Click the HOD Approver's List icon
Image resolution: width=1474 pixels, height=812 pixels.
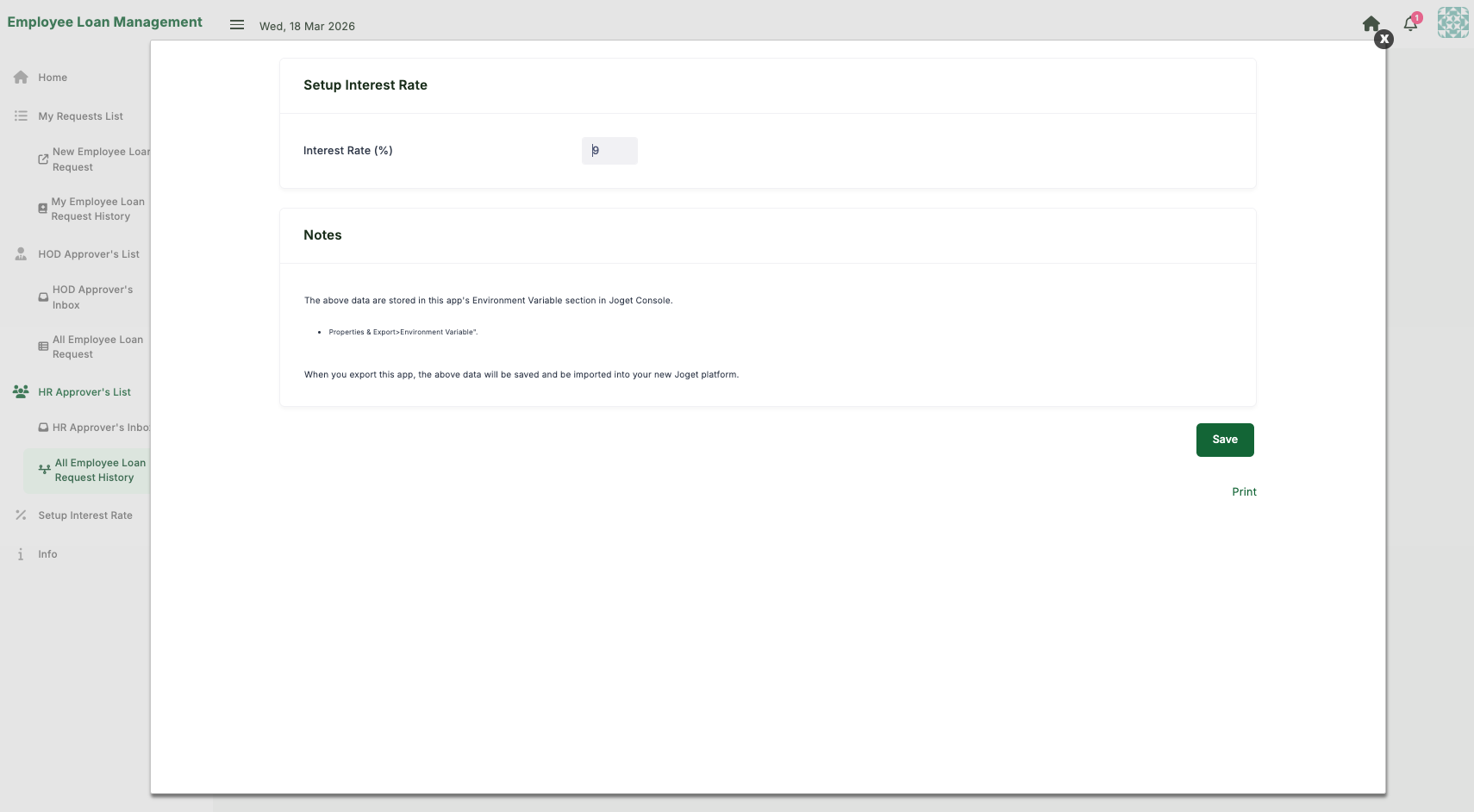(x=21, y=254)
